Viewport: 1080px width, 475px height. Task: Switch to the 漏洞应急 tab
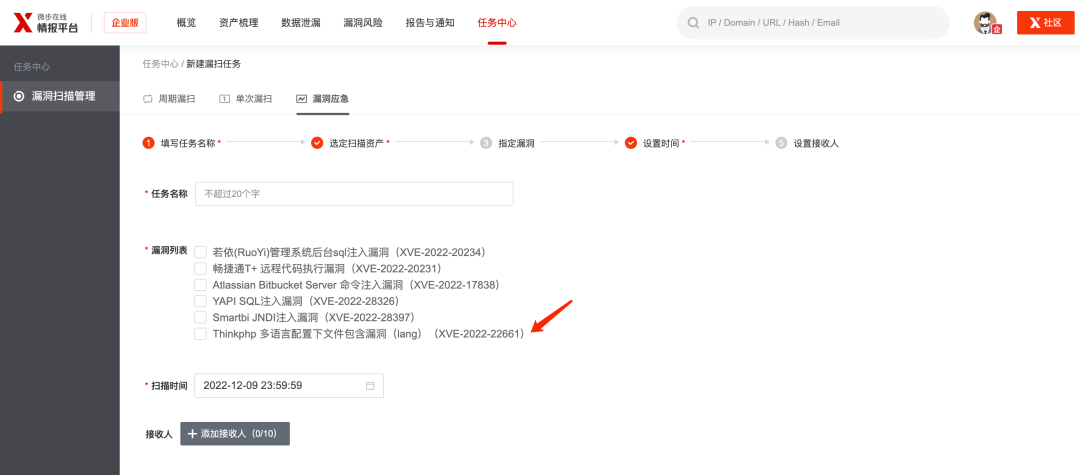[x=322, y=98]
